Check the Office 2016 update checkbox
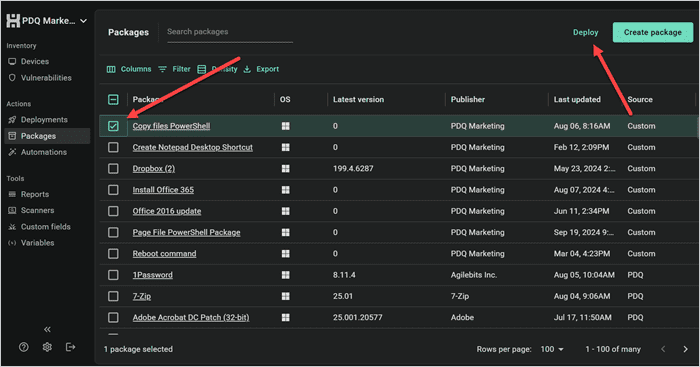The width and height of the screenshot is (700, 367). click(x=113, y=211)
